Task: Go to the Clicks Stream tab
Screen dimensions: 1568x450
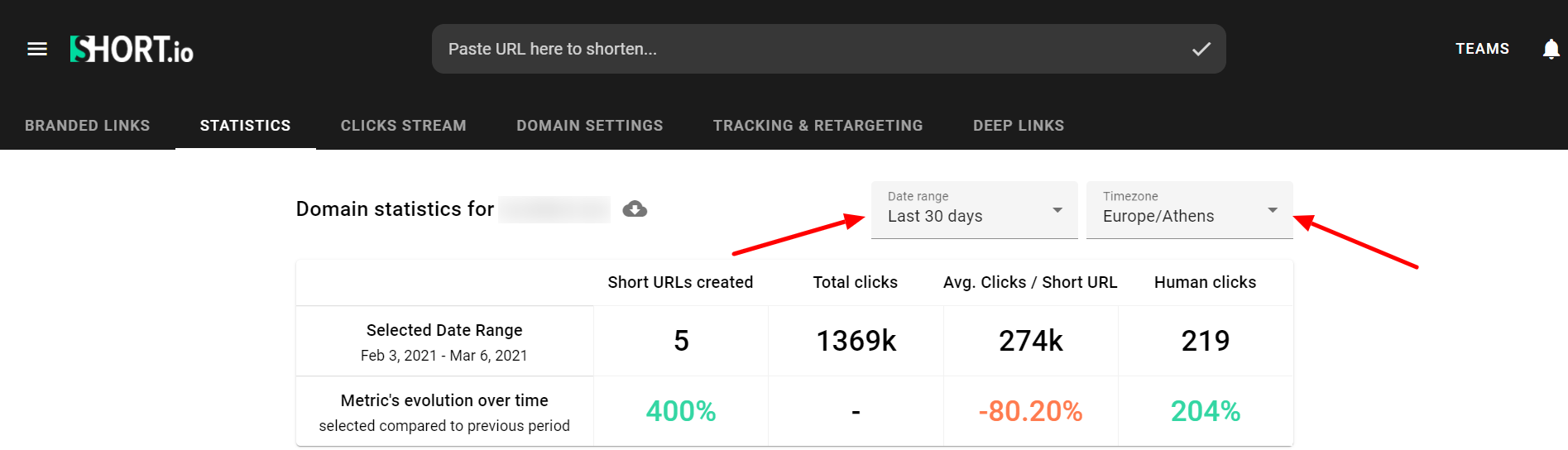Action: point(404,125)
